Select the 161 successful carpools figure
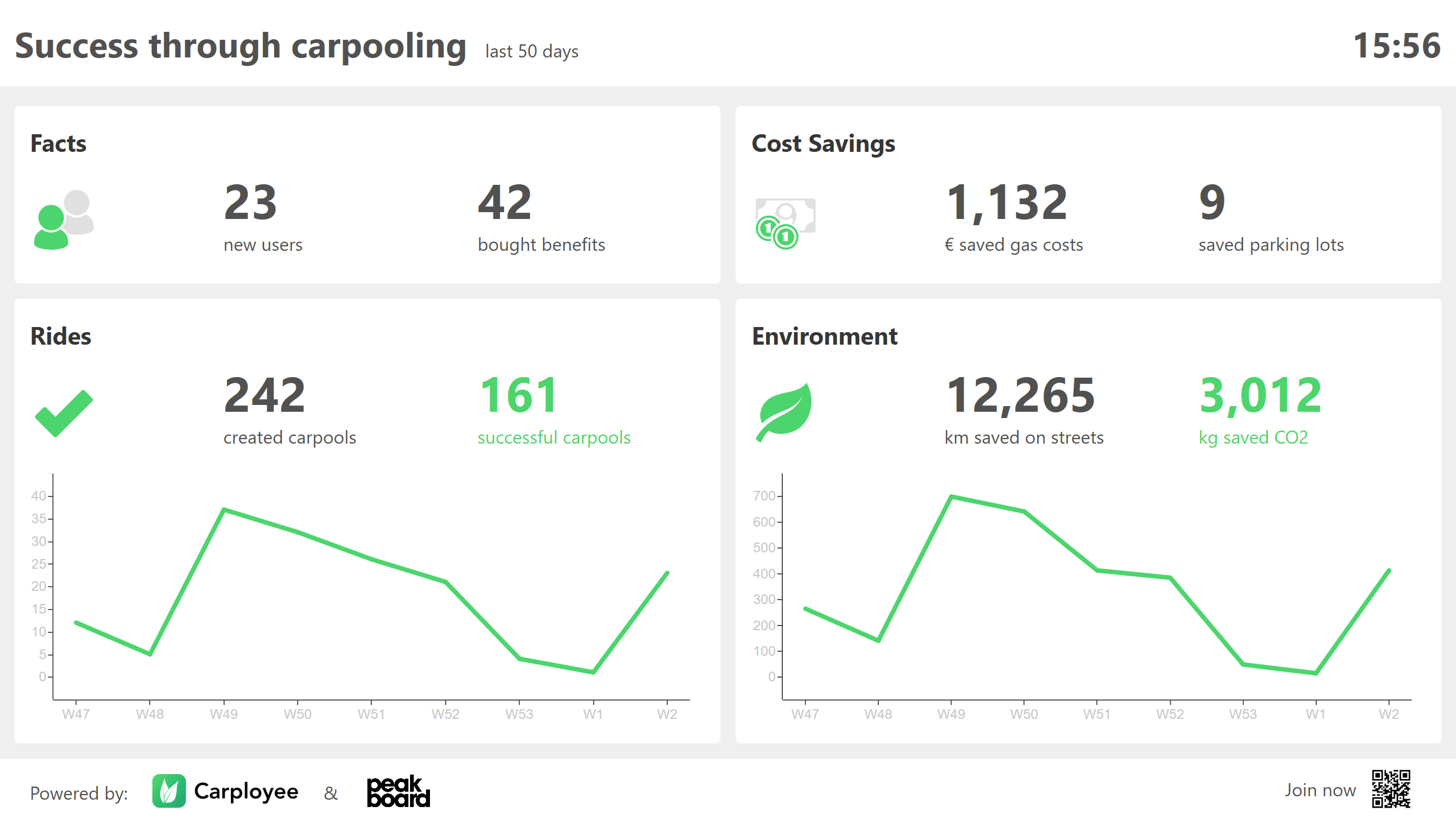Viewport: 1456px width, 819px height. pos(519,395)
